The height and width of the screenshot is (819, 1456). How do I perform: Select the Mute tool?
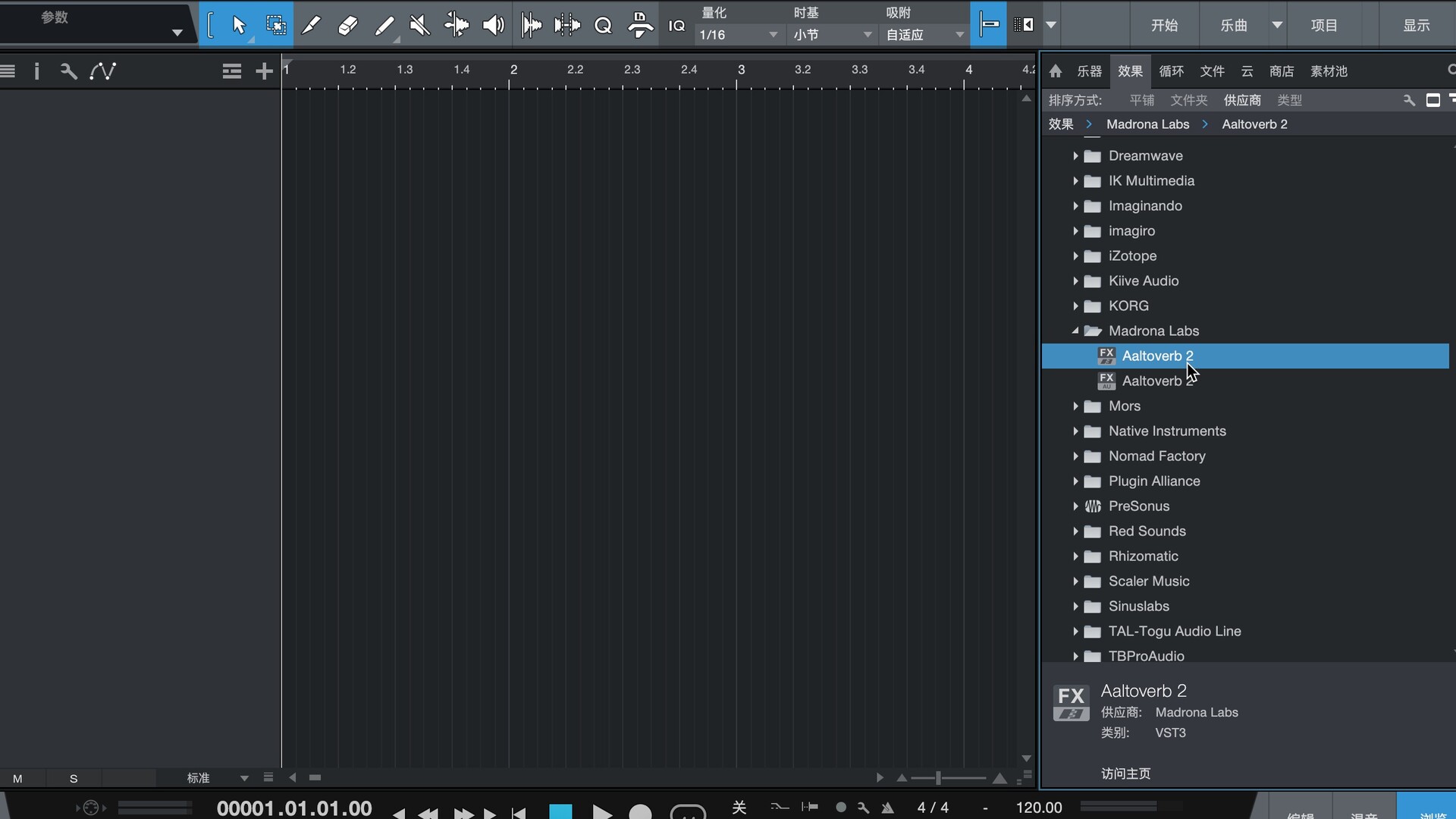419,25
